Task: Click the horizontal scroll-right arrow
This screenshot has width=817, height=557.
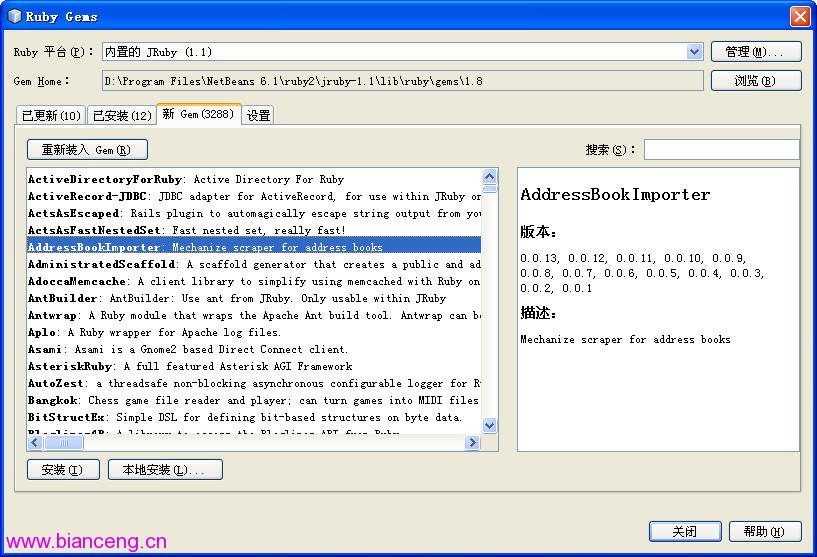Action: (x=473, y=442)
